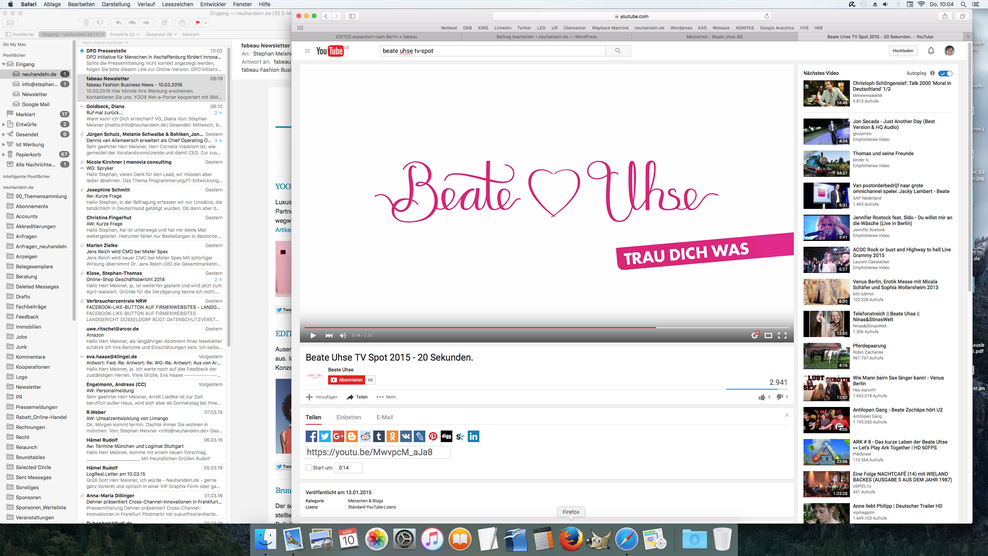The height and width of the screenshot is (556, 988).
Task: Open the Ablage menu
Action: pyautogui.click(x=52, y=4)
